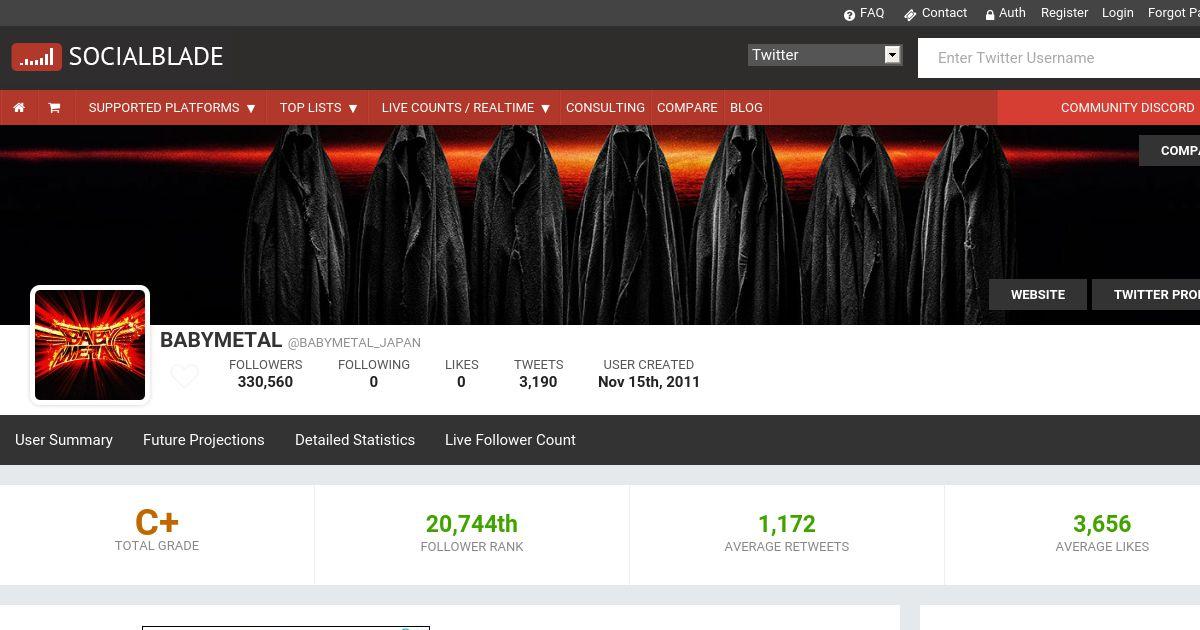This screenshot has width=1200, height=630.
Task: Click the Login link
Action: [1117, 13]
